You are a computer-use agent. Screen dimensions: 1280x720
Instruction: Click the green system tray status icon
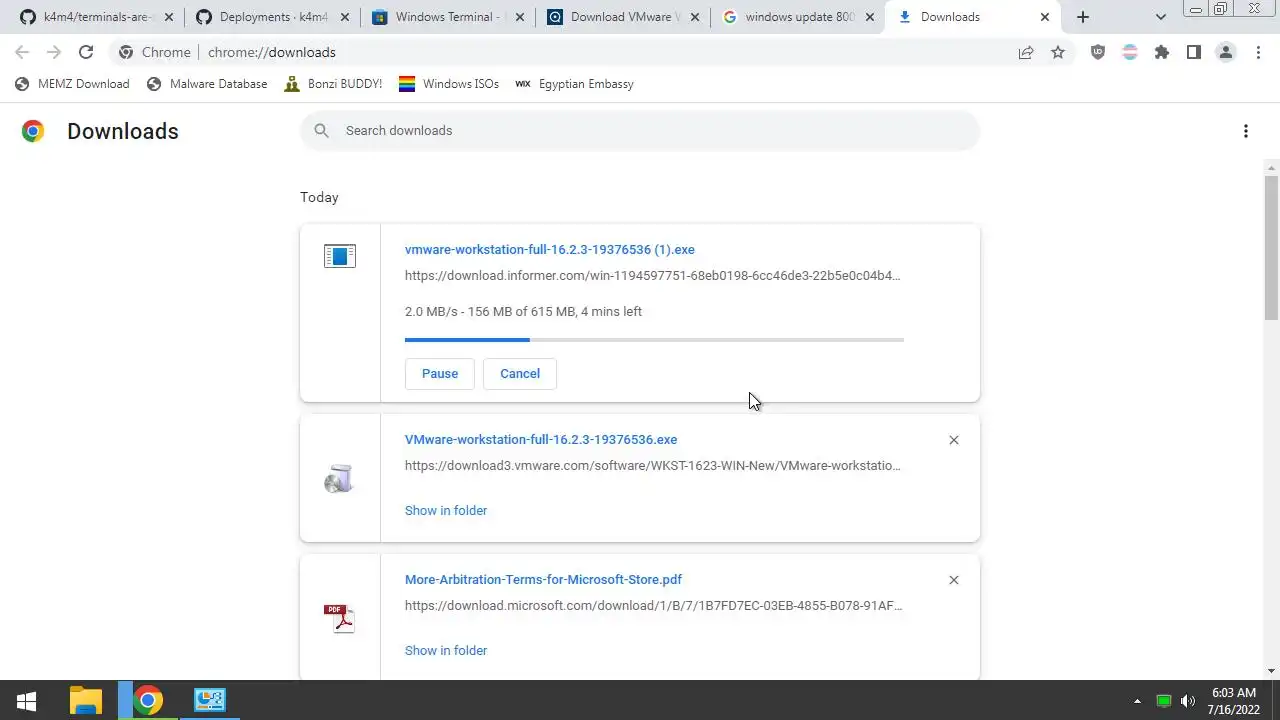pyautogui.click(x=1164, y=701)
